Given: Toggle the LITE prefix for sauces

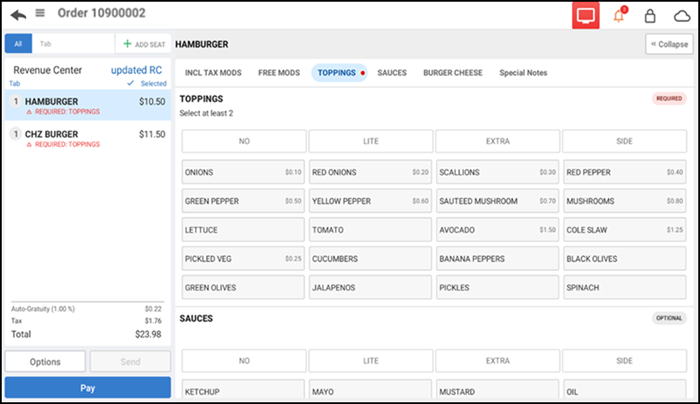Looking at the screenshot, I should click(371, 361).
